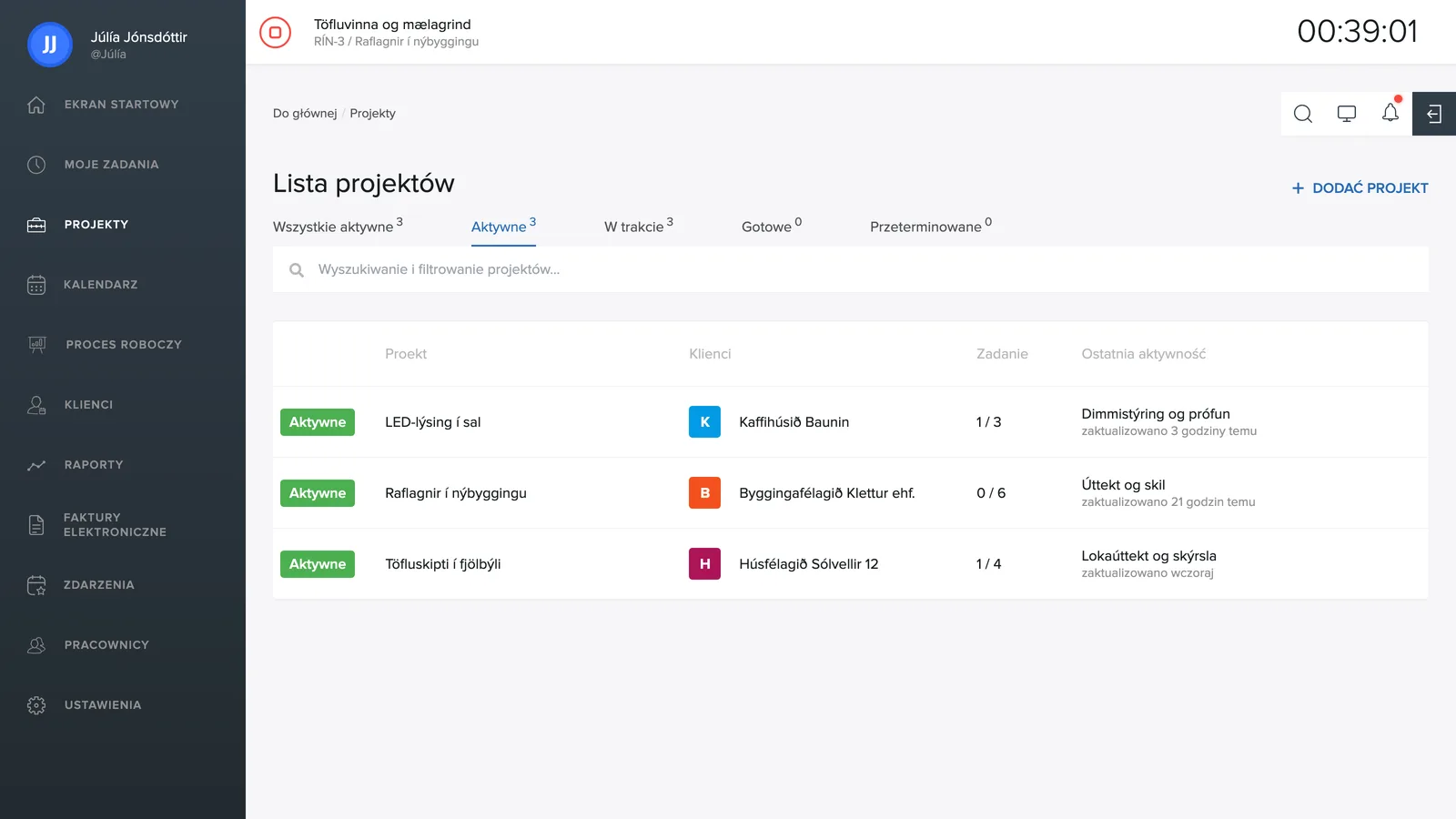Click the chart line icon beside Raporty
Image resolution: width=1456 pixels, height=819 pixels.
pos(36,465)
